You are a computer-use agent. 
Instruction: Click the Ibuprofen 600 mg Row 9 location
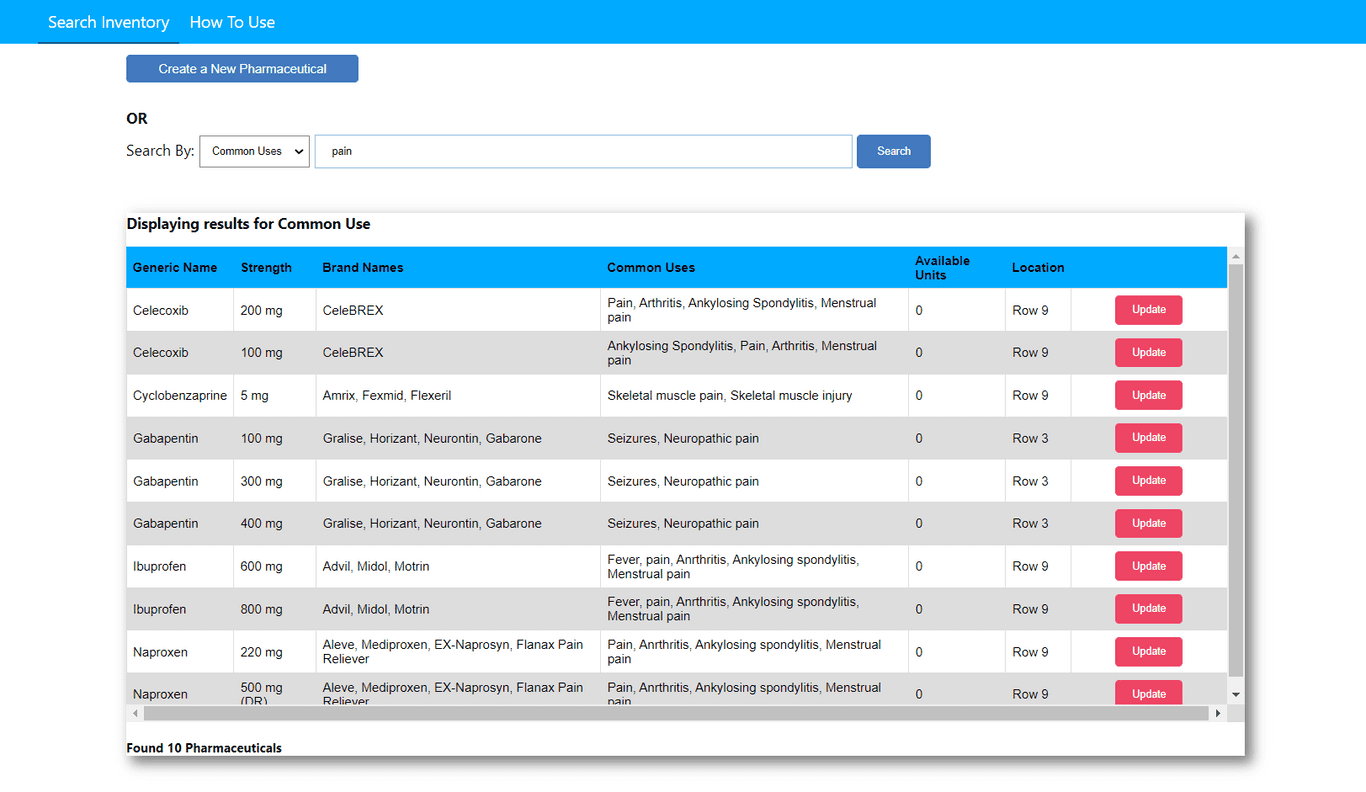1038,567
